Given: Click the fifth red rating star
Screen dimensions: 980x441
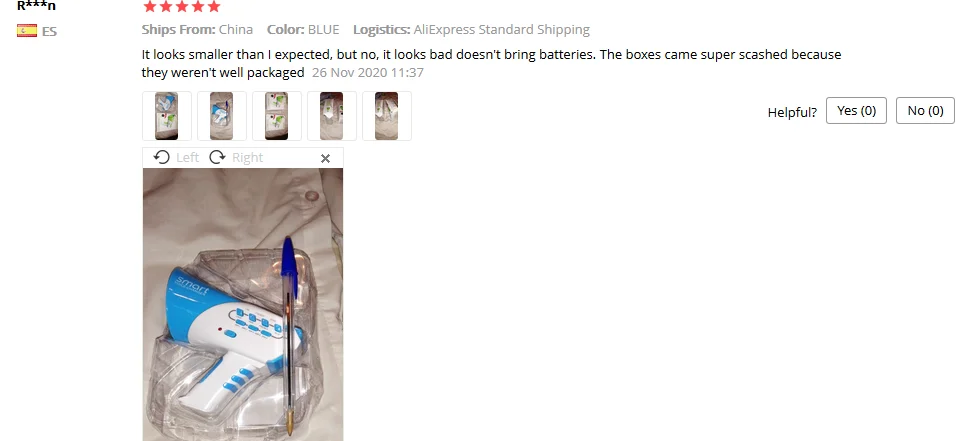Looking at the screenshot, I should (x=214, y=6).
